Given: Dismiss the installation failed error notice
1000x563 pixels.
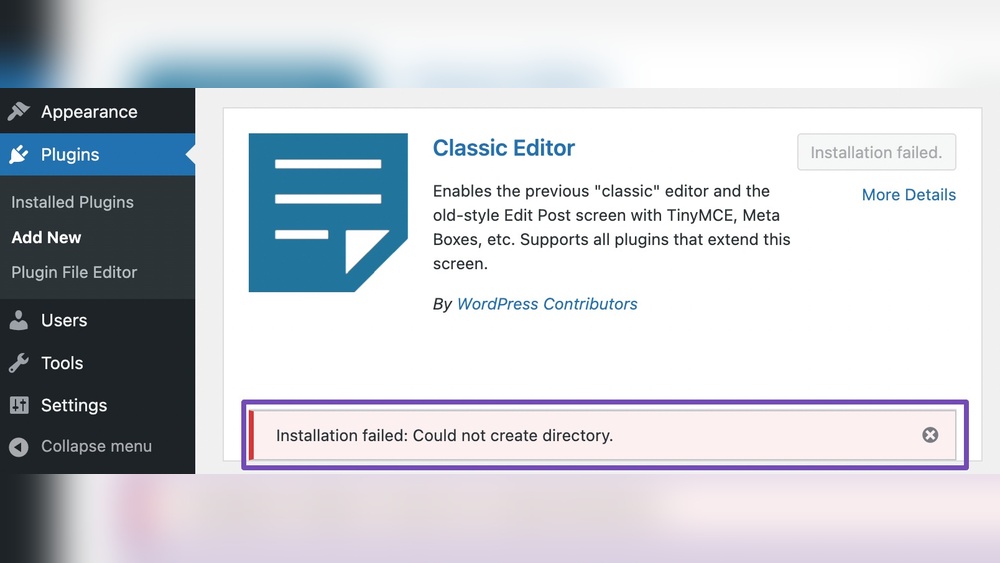Looking at the screenshot, I should click(x=930, y=435).
